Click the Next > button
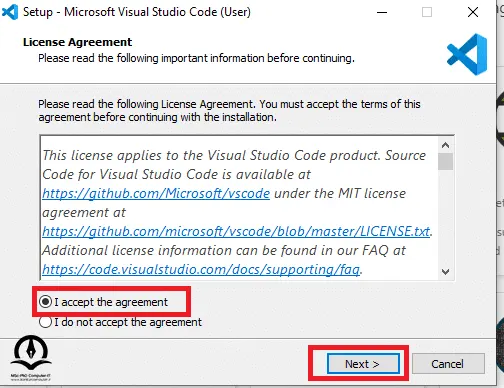 [363, 364]
